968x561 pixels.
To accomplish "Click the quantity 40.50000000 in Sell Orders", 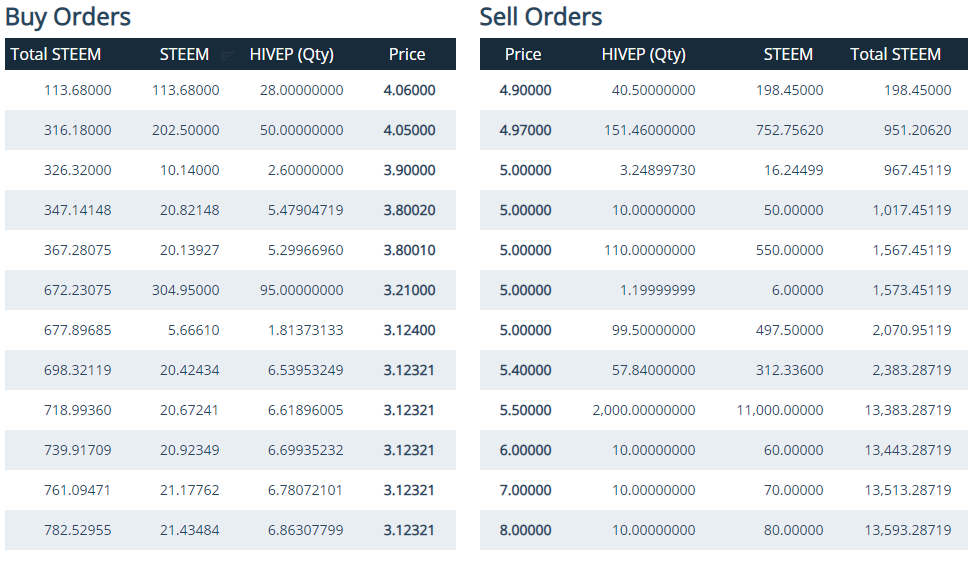I will click(x=653, y=90).
